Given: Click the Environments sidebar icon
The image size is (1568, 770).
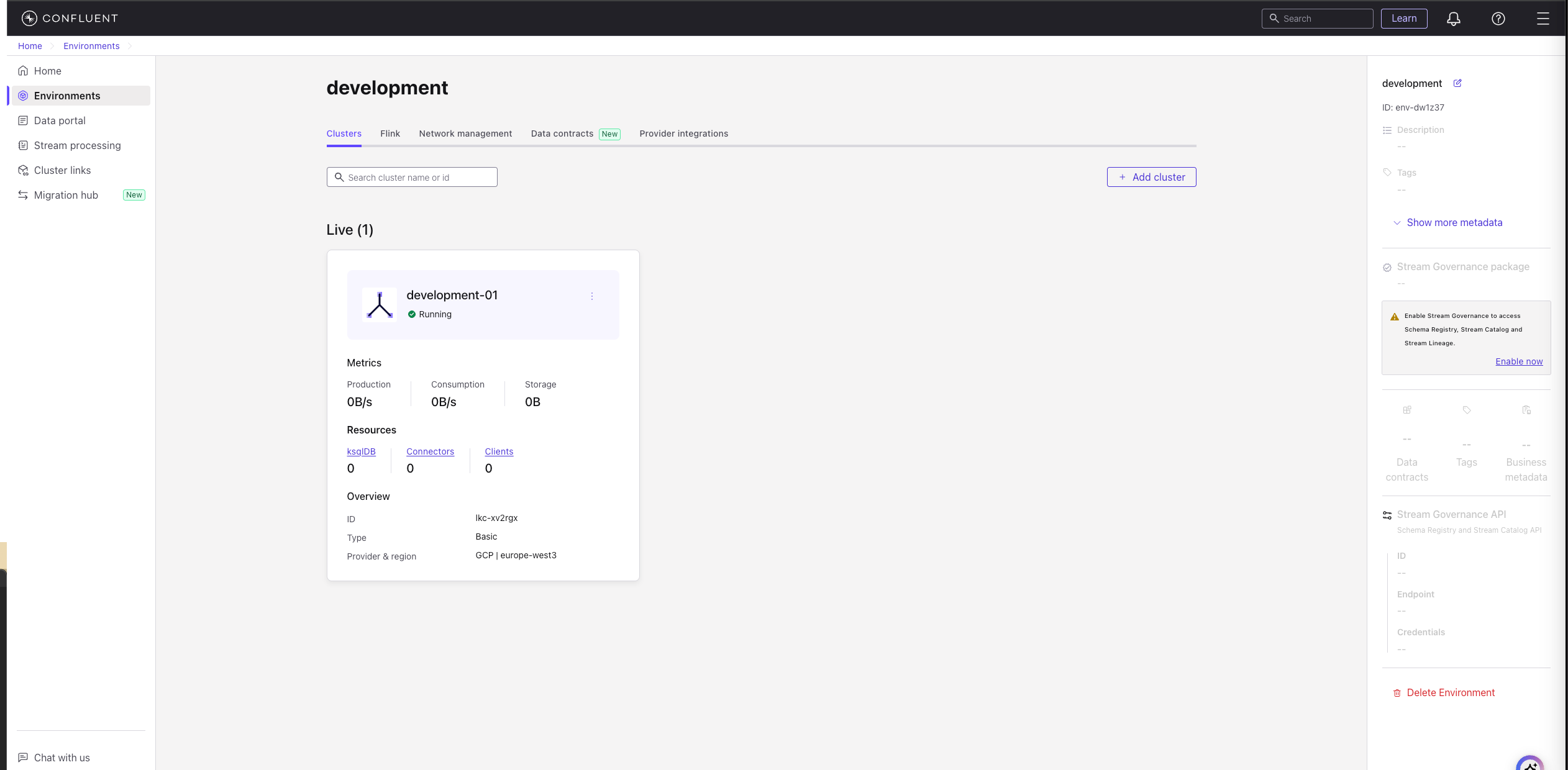Looking at the screenshot, I should coord(23,96).
